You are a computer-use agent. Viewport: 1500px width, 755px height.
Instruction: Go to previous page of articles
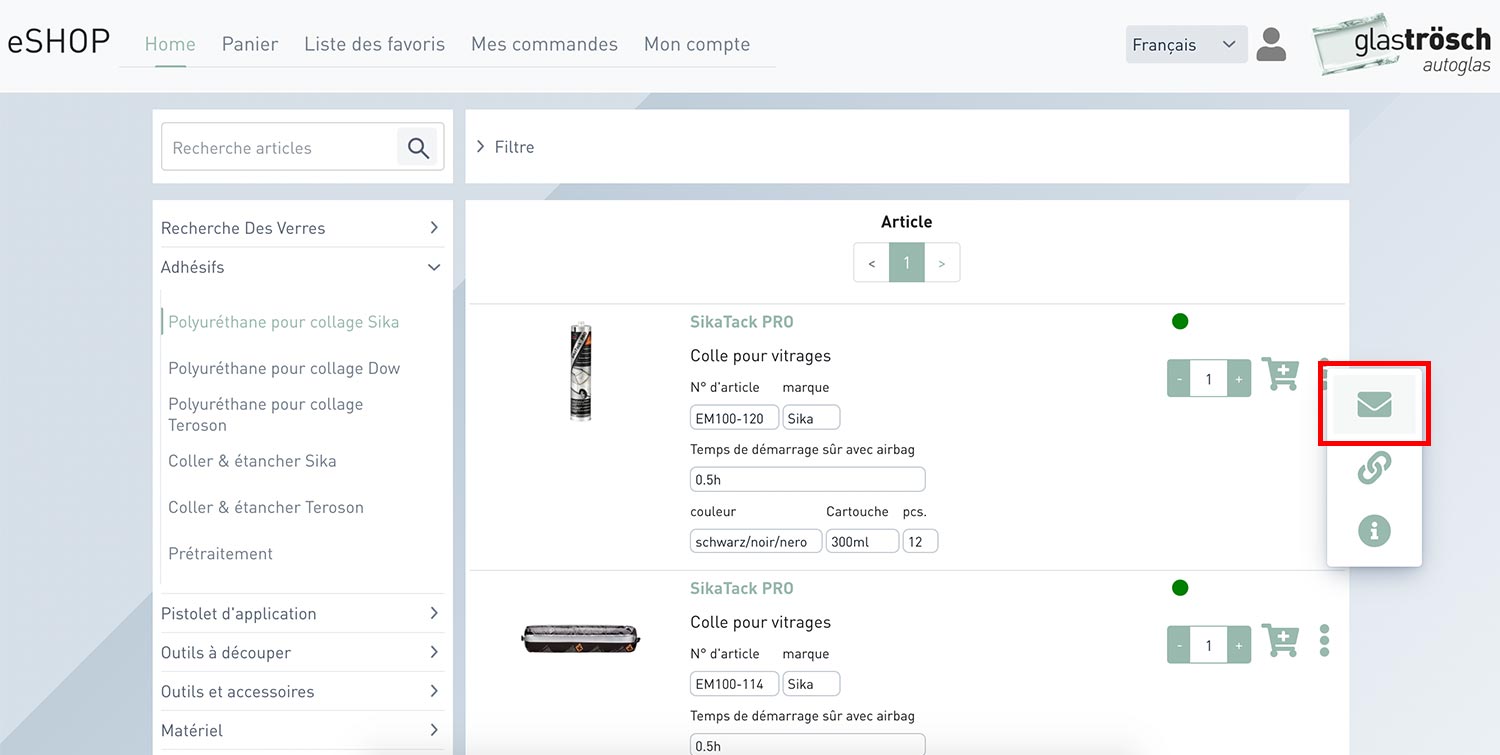872,263
